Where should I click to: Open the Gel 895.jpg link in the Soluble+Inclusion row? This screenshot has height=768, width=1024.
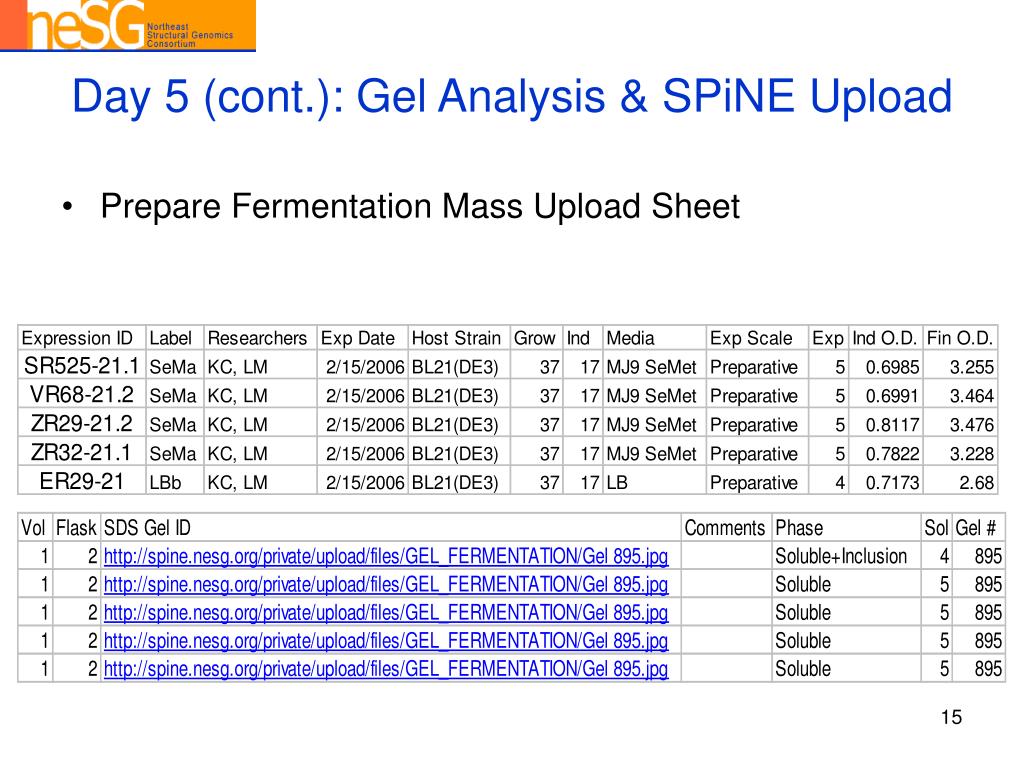coord(386,556)
